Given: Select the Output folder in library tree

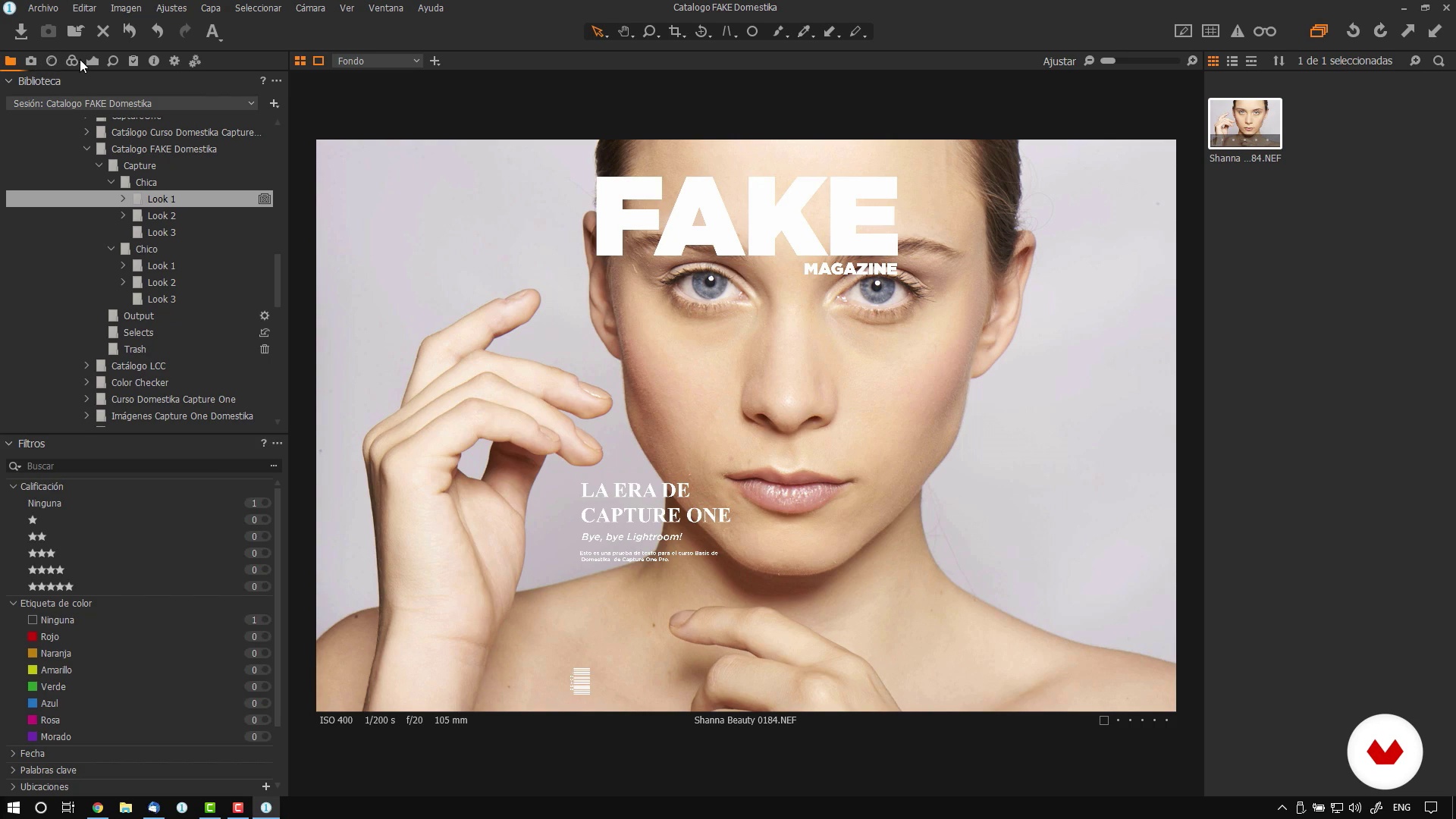Looking at the screenshot, I should [x=139, y=315].
